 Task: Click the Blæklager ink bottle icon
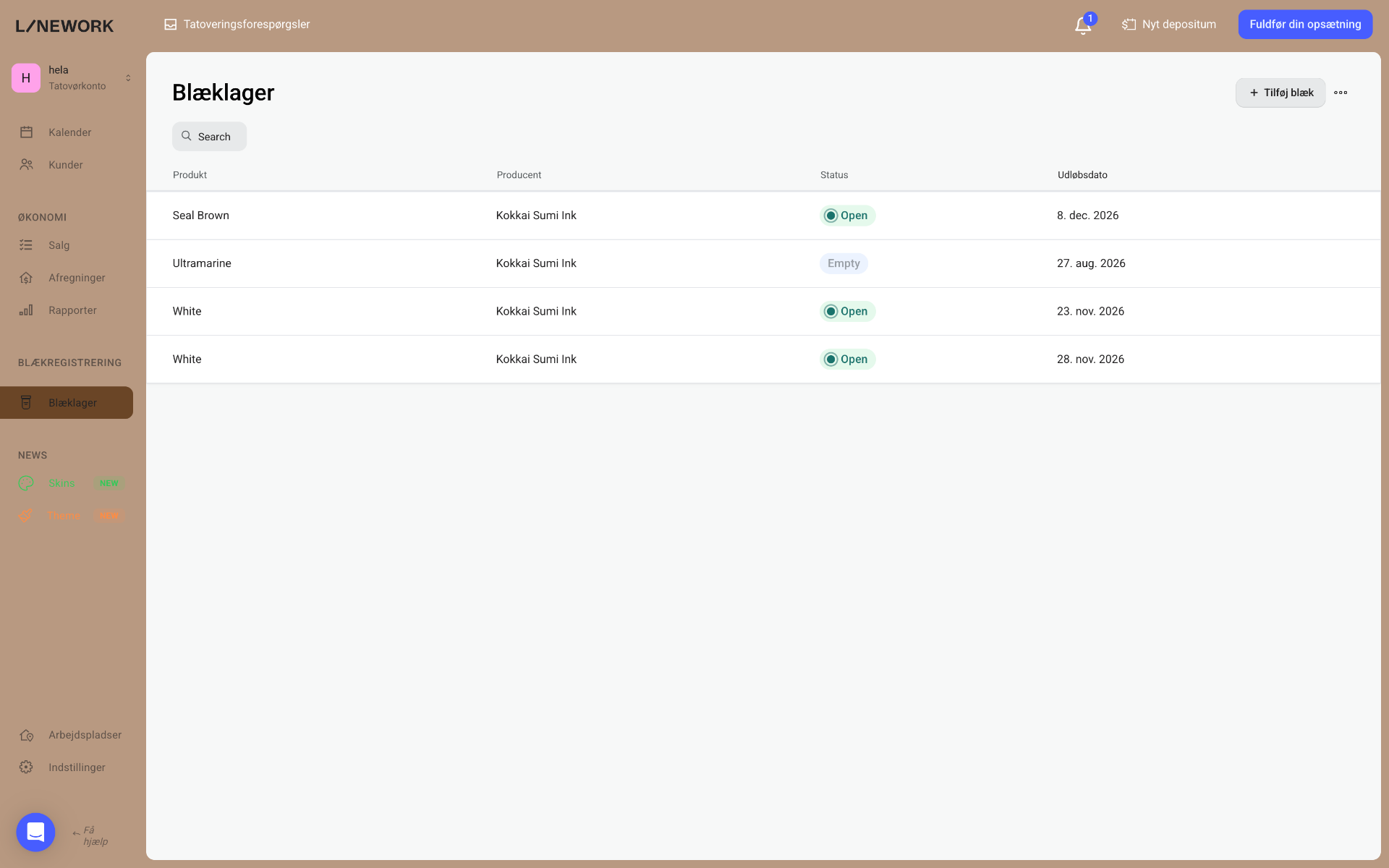click(27, 403)
